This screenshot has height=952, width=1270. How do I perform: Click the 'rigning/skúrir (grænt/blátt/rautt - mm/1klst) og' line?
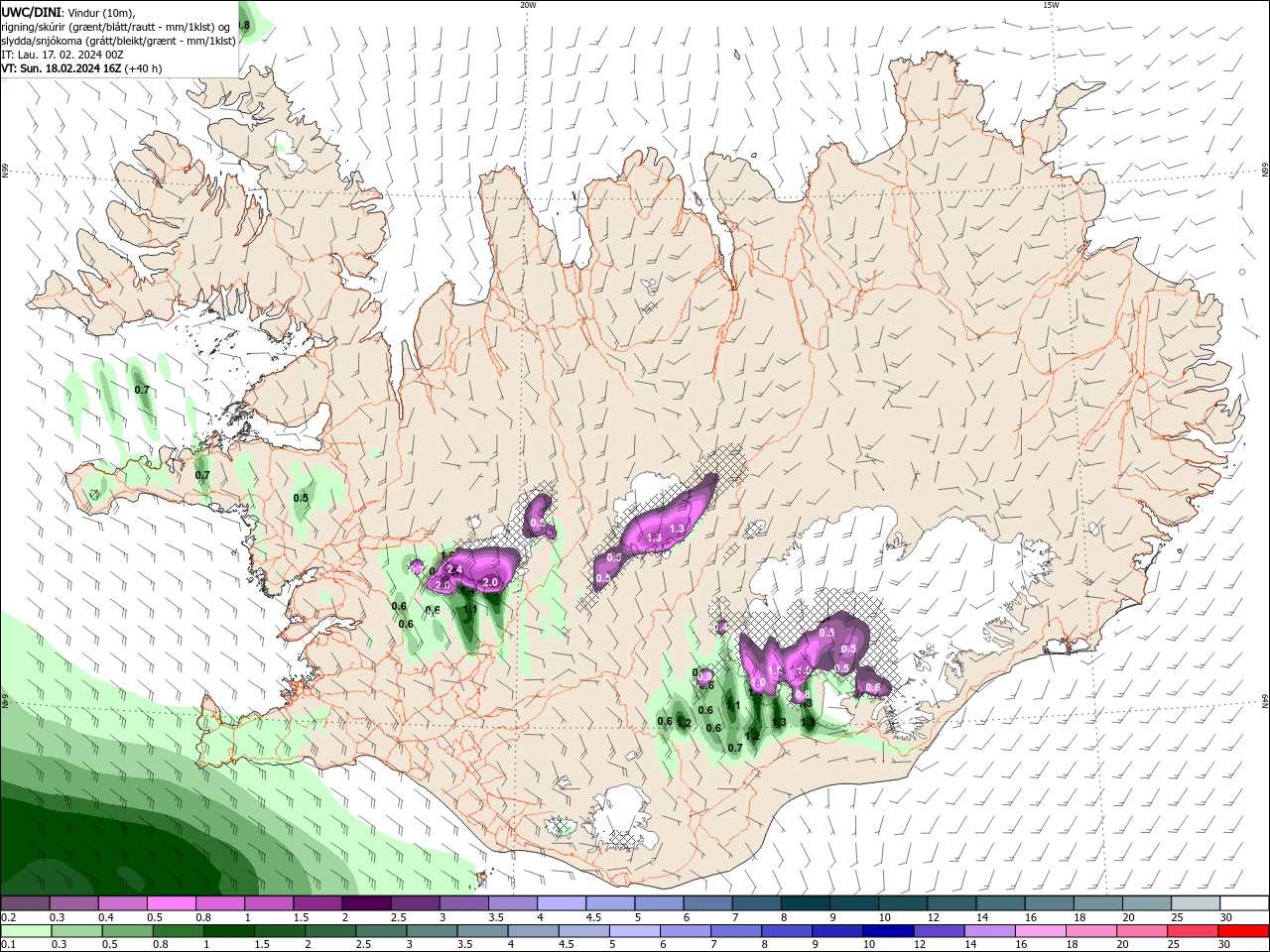pyautogui.click(x=116, y=26)
